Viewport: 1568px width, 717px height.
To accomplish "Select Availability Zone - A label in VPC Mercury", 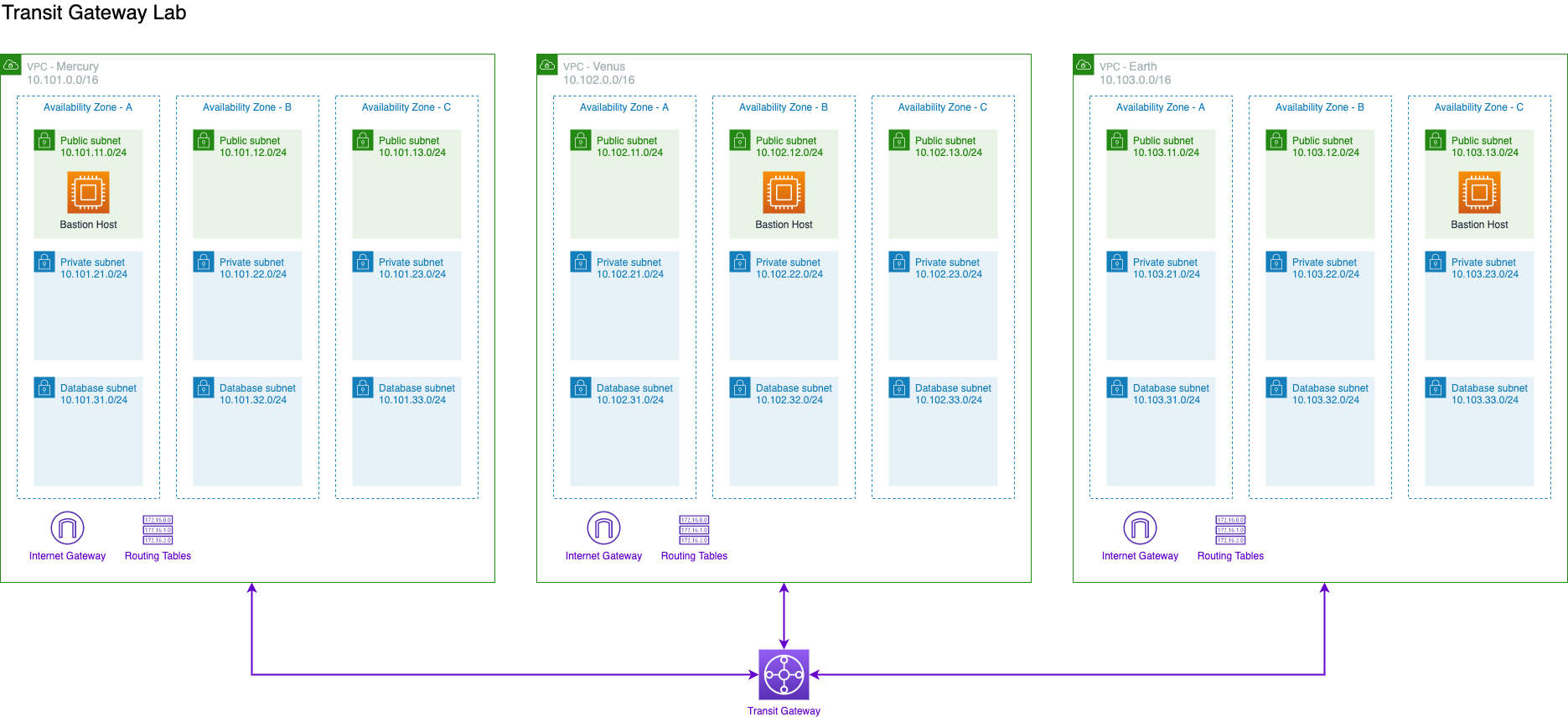I will point(88,107).
